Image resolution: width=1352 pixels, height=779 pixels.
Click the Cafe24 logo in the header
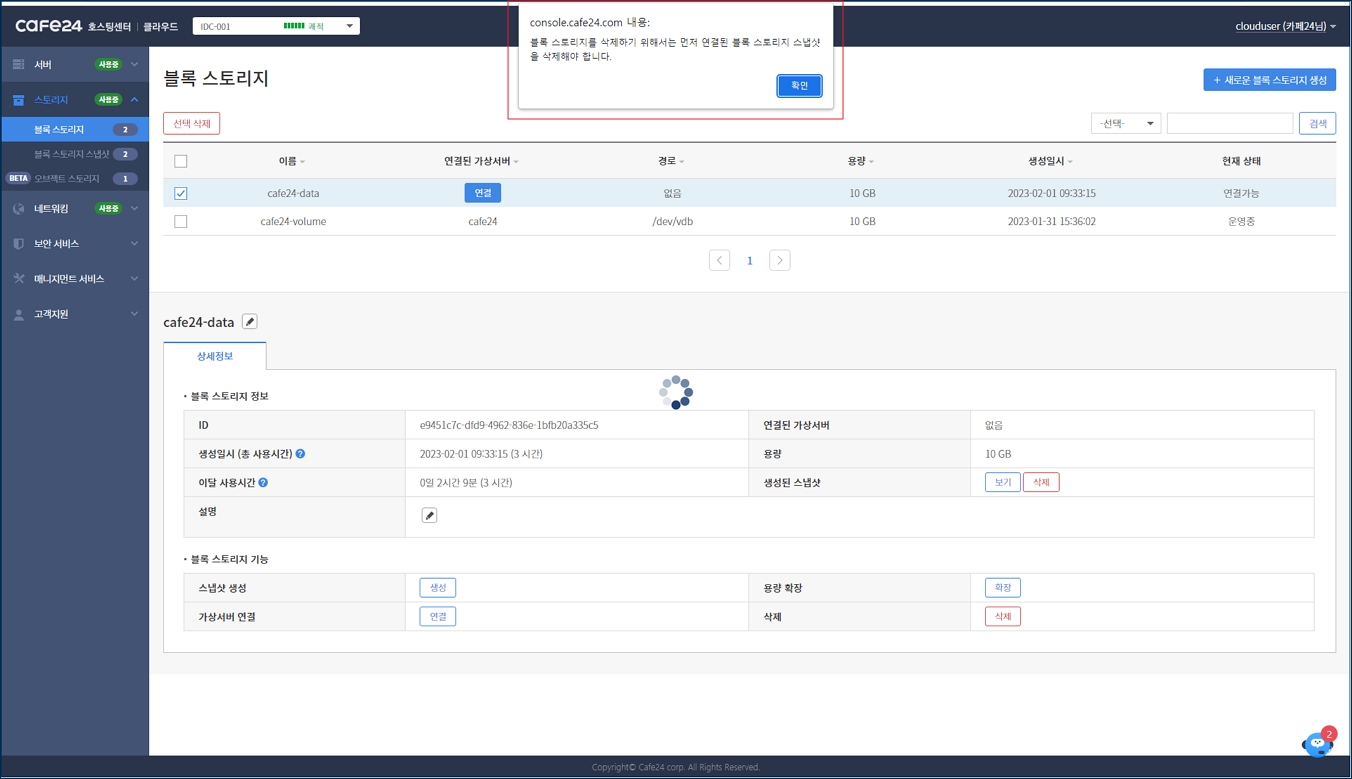point(48,26)
